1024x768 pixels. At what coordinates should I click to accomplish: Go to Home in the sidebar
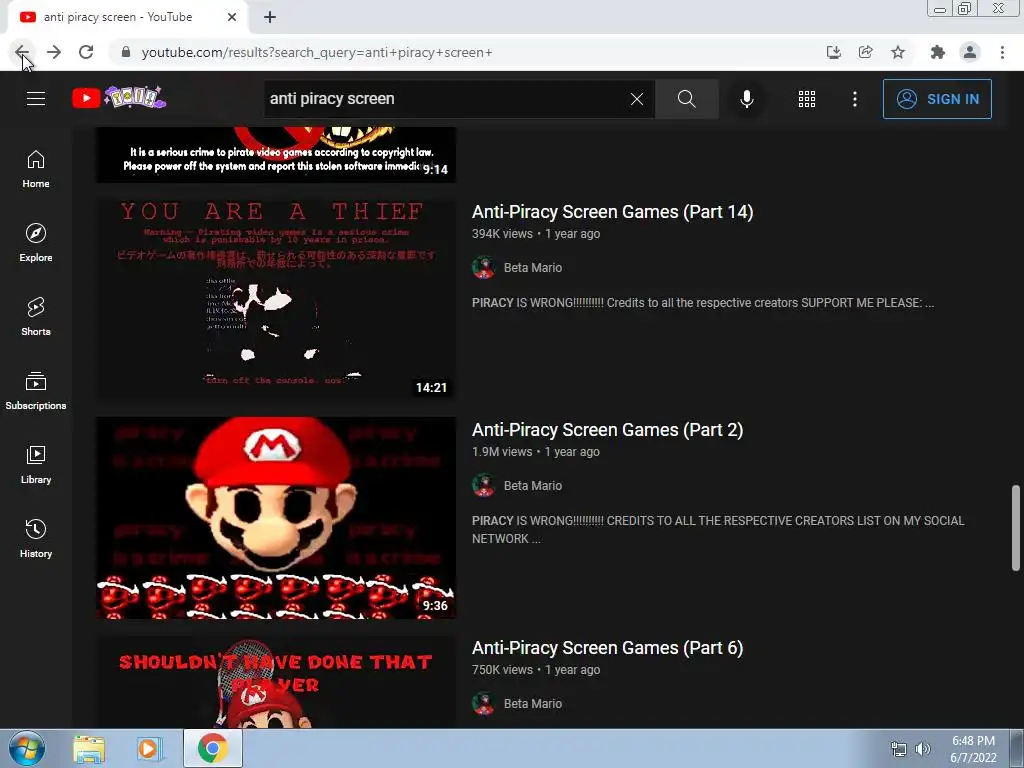(x=36, y=169)
